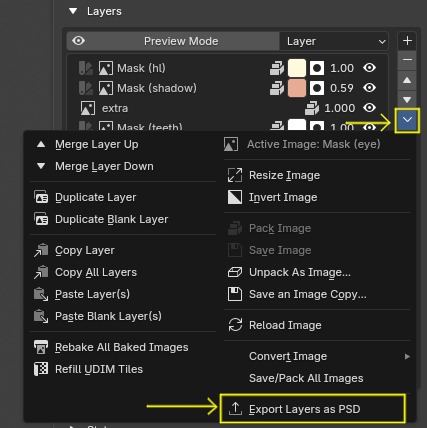Choose Merge Layer Up
This screenshot has width=427, height=428.
pyautogui.click(x=123, y=144)
